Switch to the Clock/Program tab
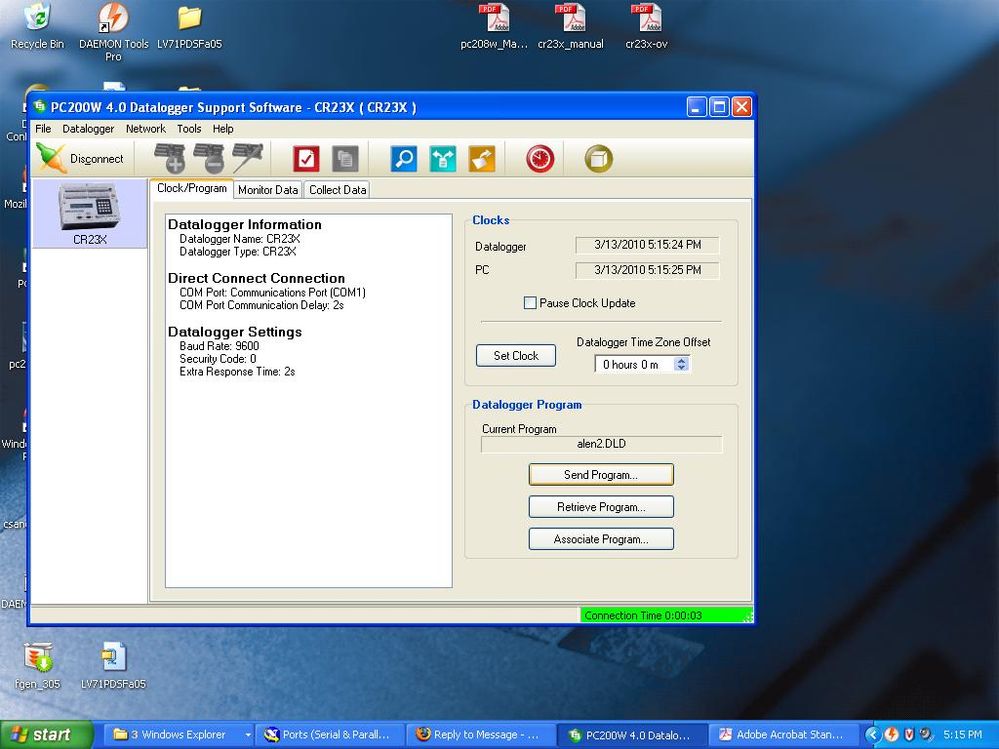This screenshot has height=749, width=999. coord(192,189)
